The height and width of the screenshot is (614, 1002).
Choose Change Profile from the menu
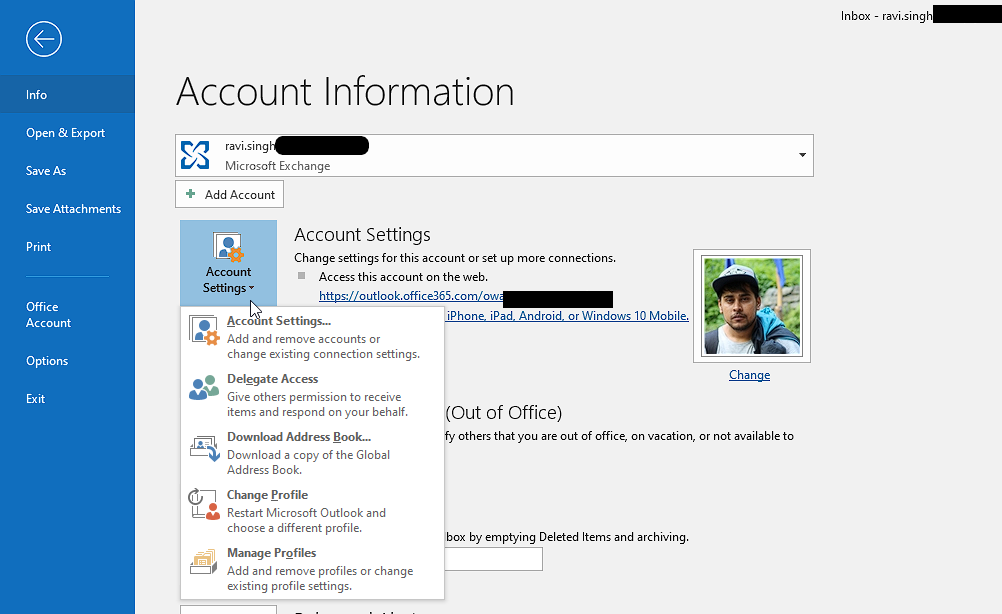[312, 511]
